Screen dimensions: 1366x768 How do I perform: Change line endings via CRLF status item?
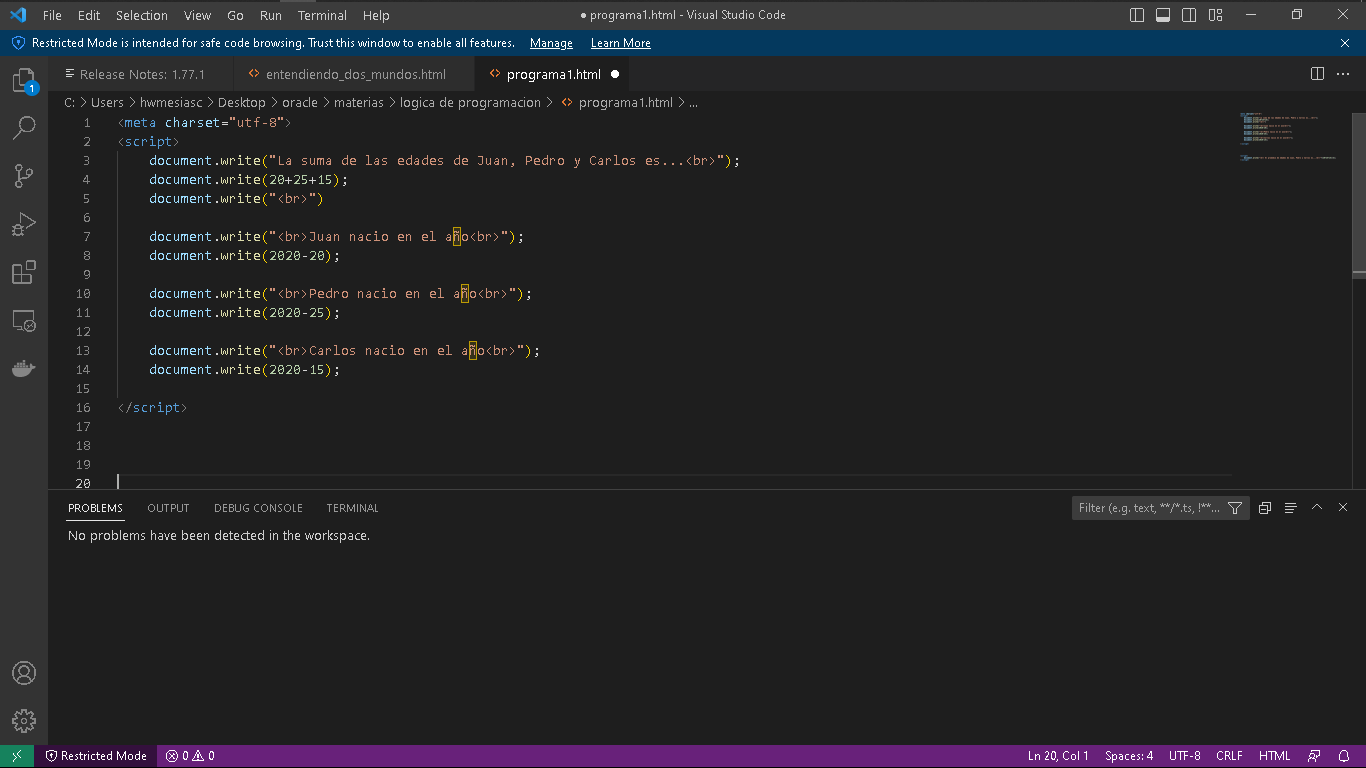tap(1229, 756)
